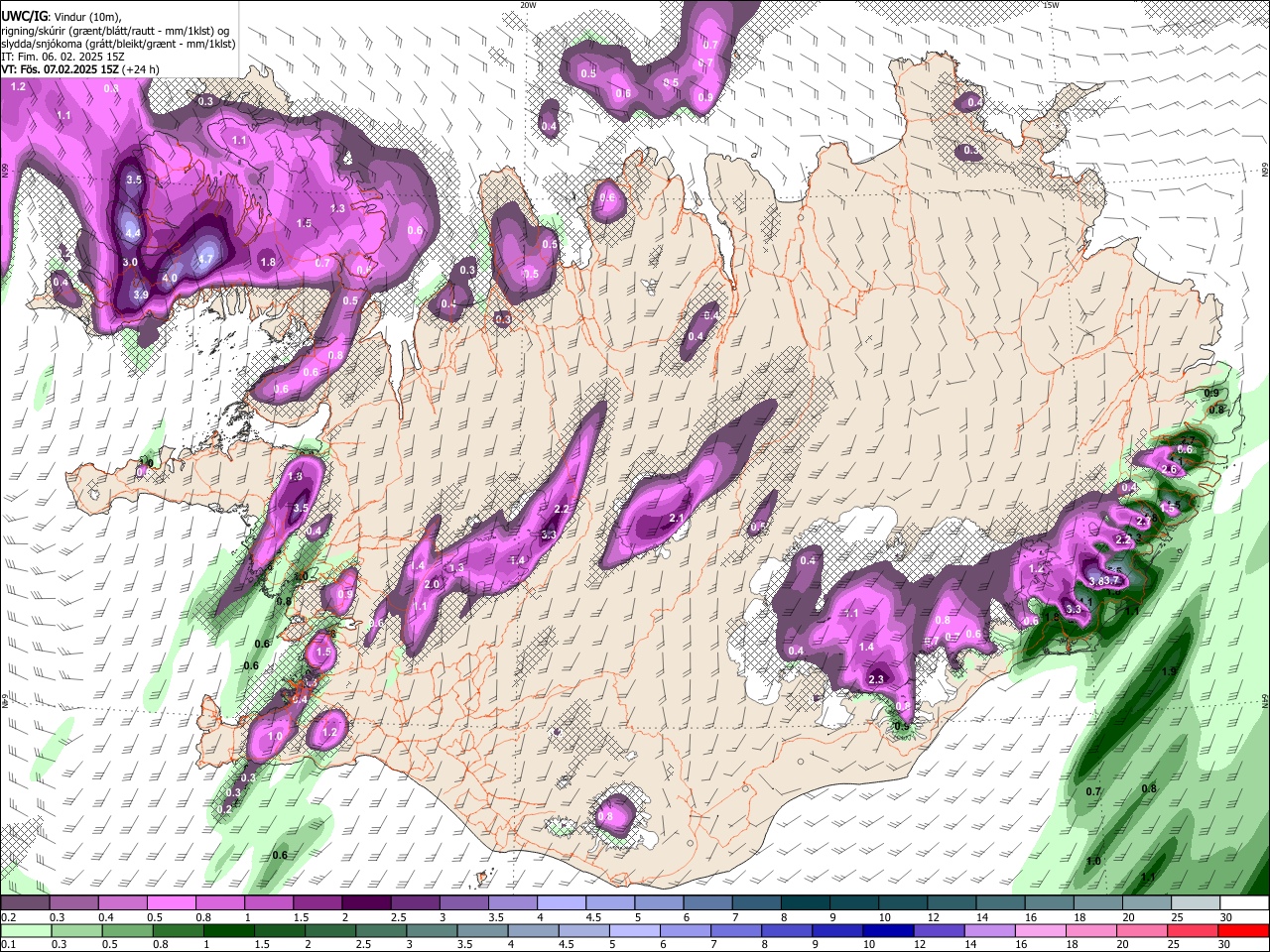Click the 'slydda/snjókoma' legend description line

click(x=118, y=44)
